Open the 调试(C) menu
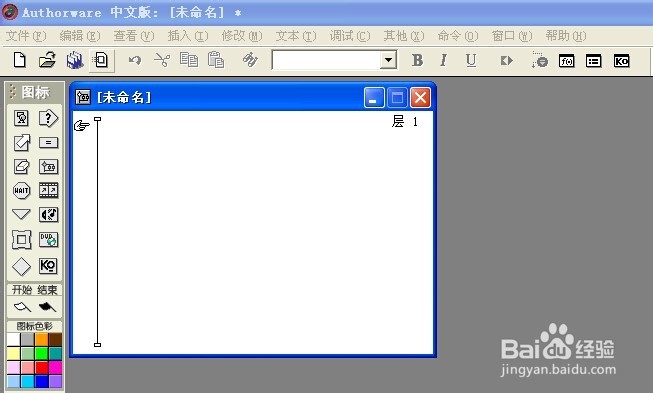The width and height of the screenshot is (653, 393). click(x=350, y=36)
